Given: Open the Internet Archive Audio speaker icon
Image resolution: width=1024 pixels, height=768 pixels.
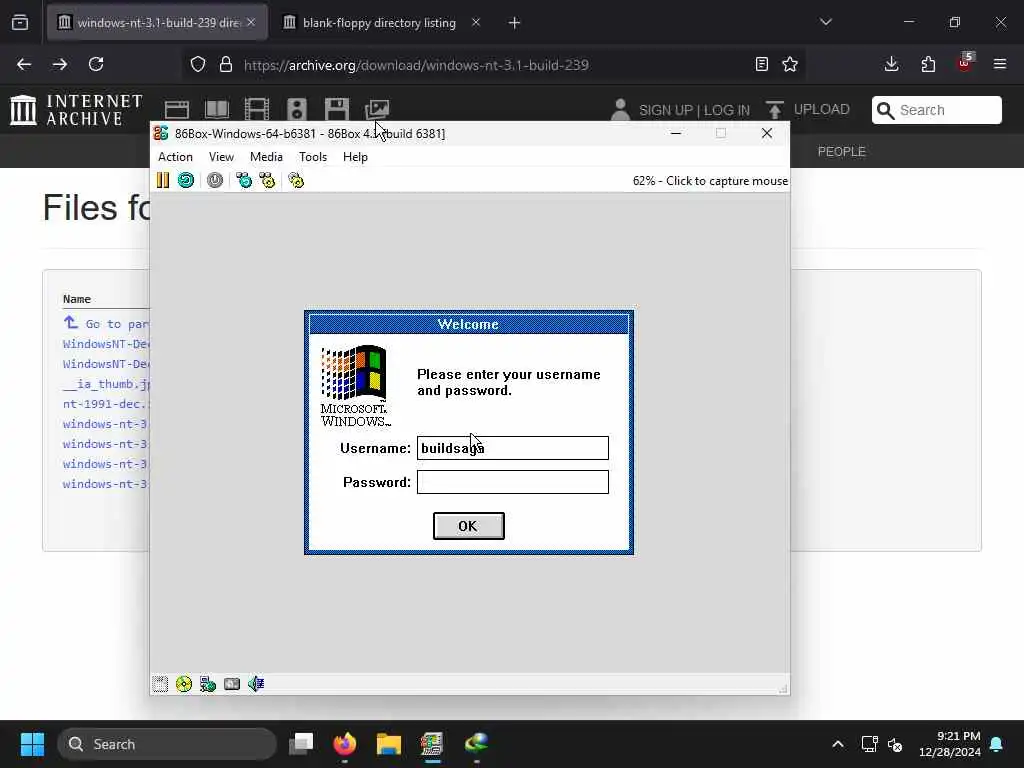Looking at the screenshot, I should pos(296,109).
